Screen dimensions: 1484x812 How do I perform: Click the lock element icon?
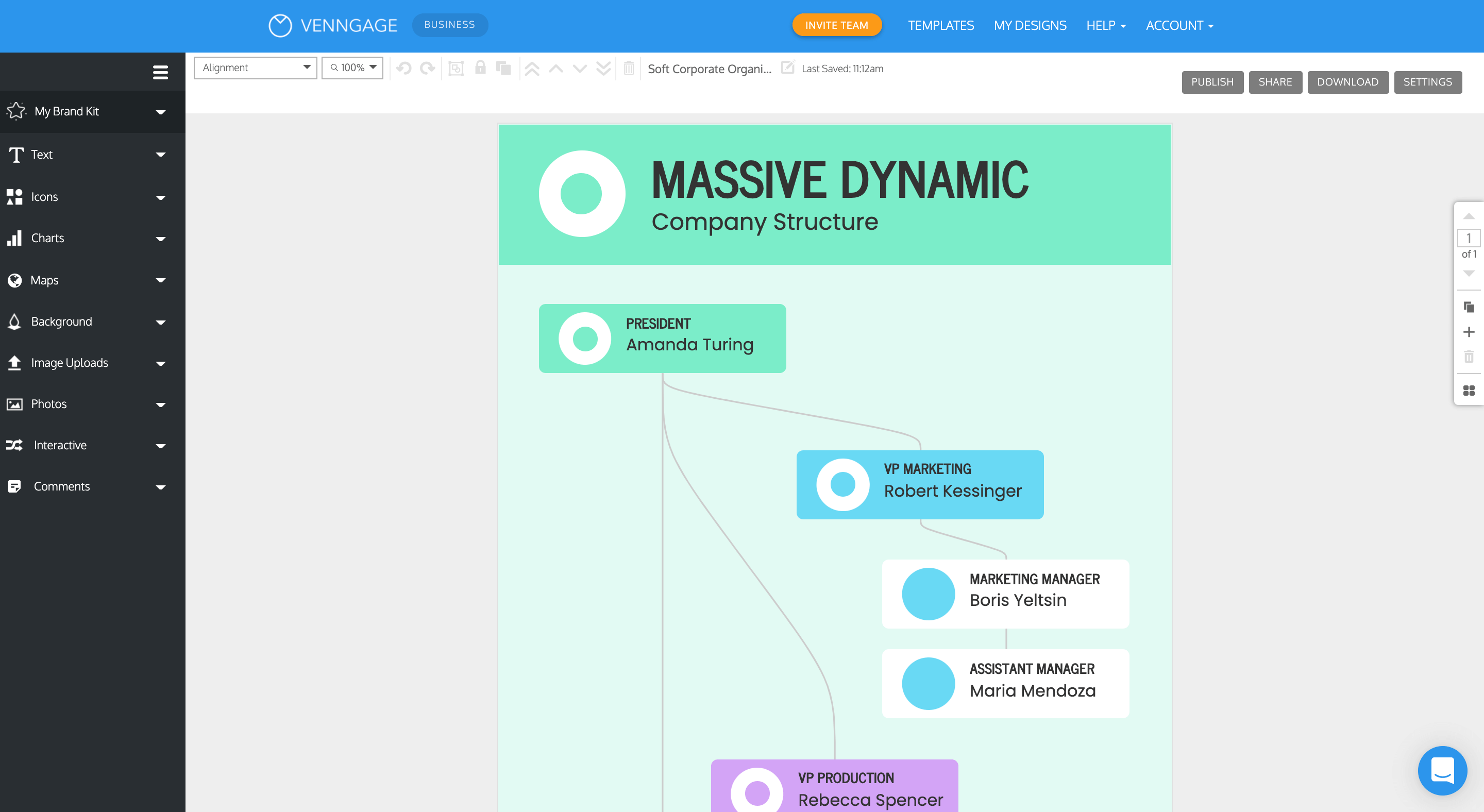(x=480, y=68)
